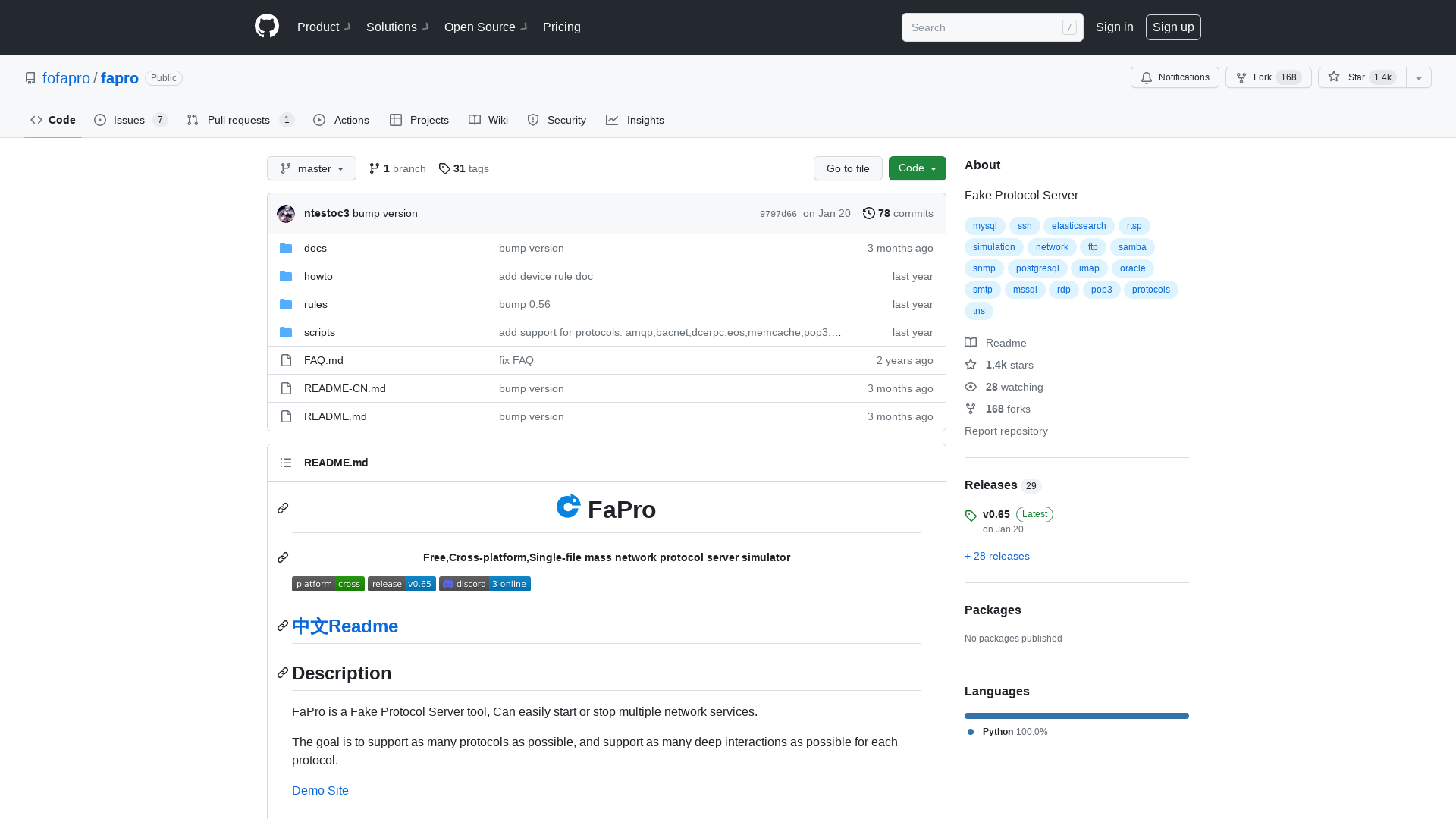1456x819 pixels.
Task: Click the Sign in link
Action: pyautogui.click(x=1115, y=27)
